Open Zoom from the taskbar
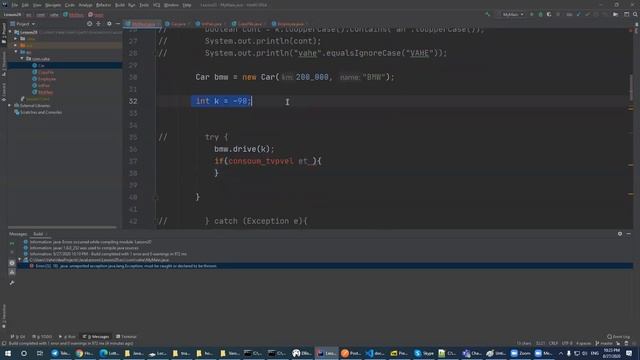 pyautogui.click(x=520, y=353)
